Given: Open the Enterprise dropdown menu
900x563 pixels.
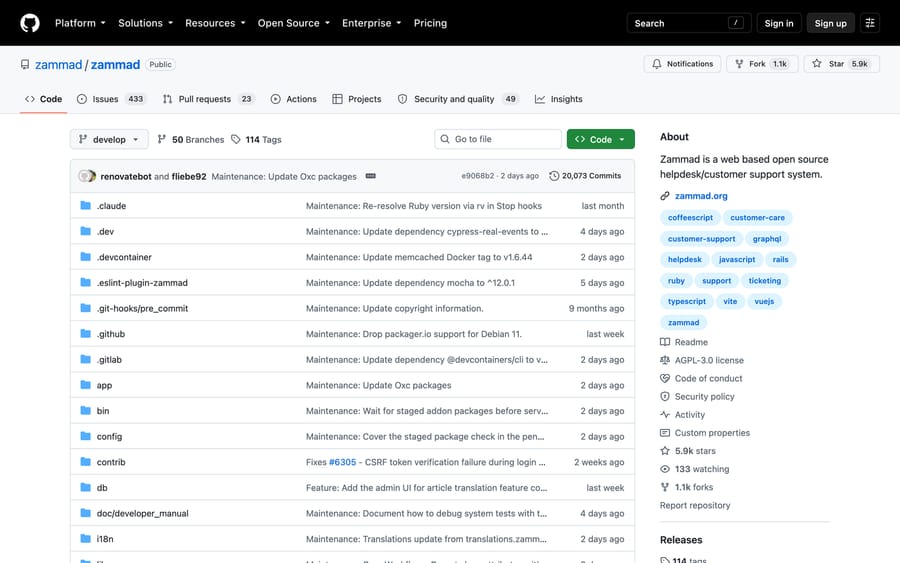Looking at the screenshot, I should click(x=371, y=23).
